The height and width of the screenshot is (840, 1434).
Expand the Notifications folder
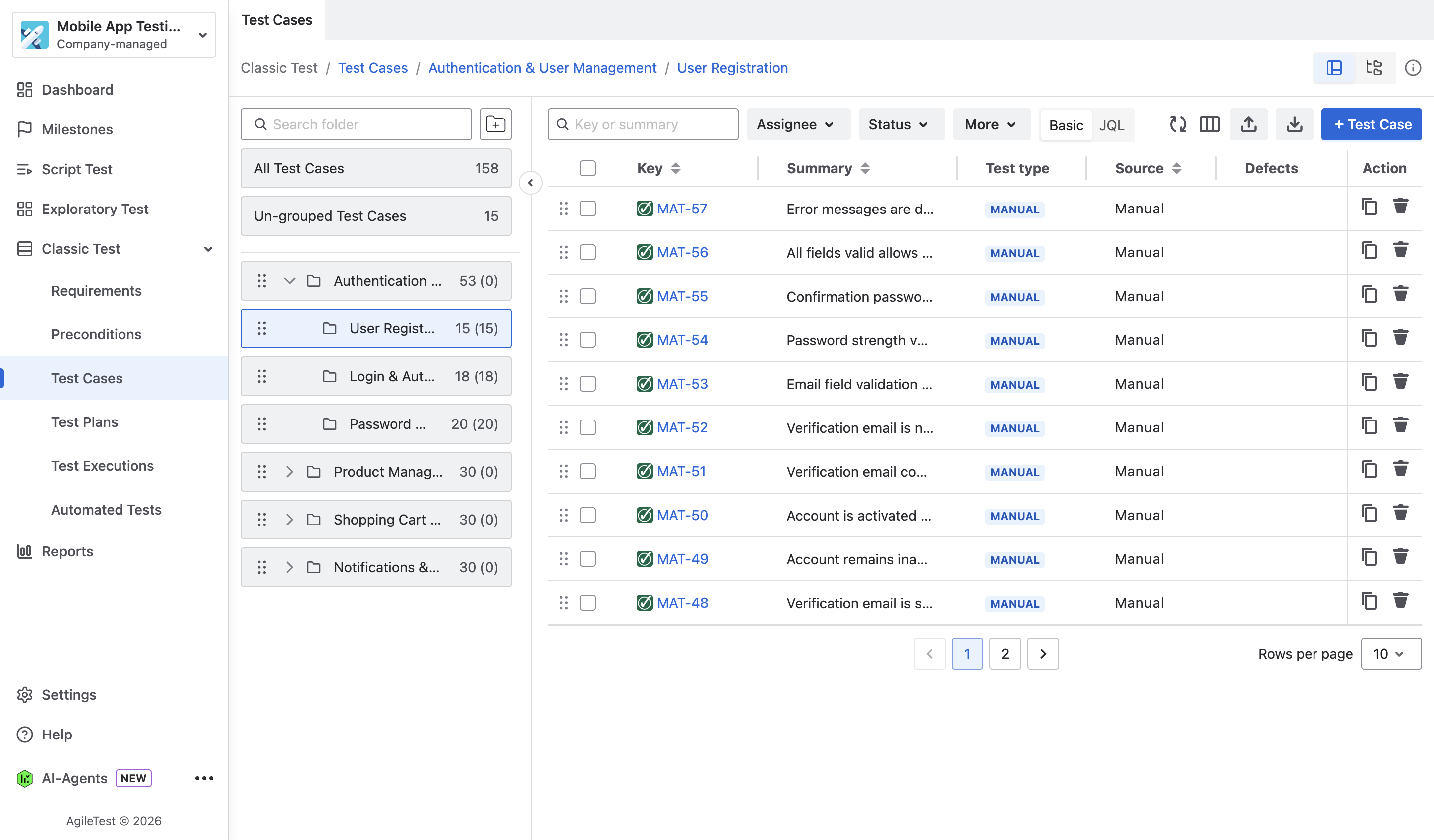coord(289,567)
